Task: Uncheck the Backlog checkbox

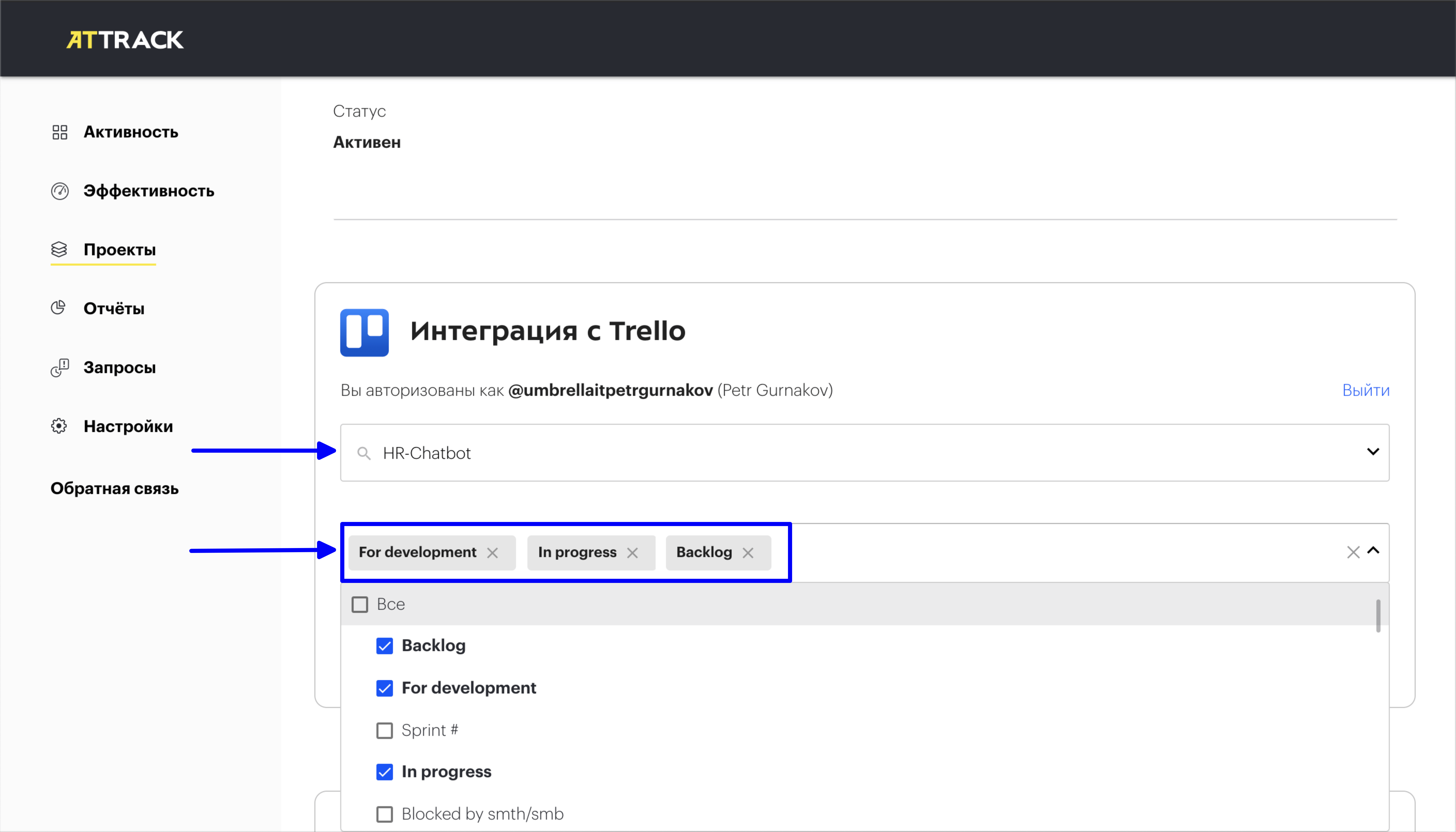Action: coord(384,646)
